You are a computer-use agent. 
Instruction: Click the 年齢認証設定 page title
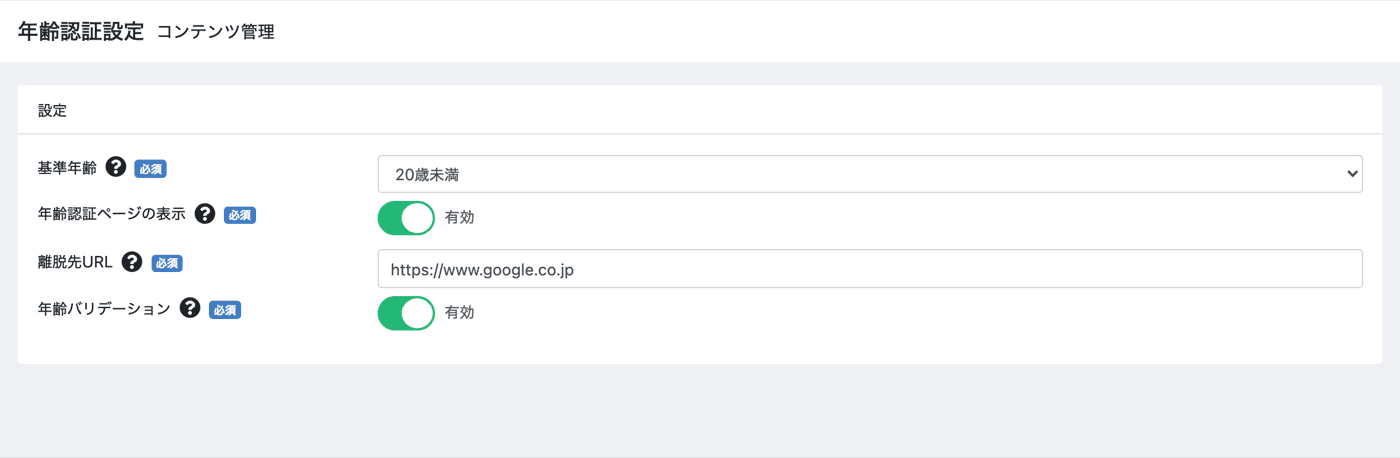[81, 31]
